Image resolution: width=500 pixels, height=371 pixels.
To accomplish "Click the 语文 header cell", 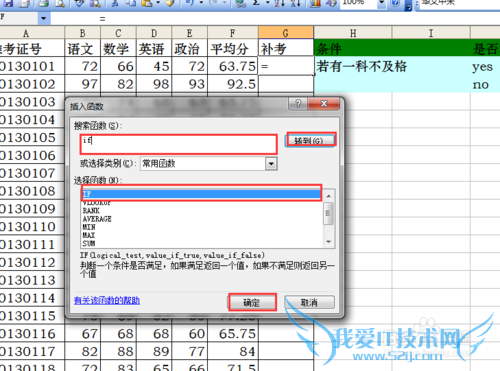I will pos(82,49).
